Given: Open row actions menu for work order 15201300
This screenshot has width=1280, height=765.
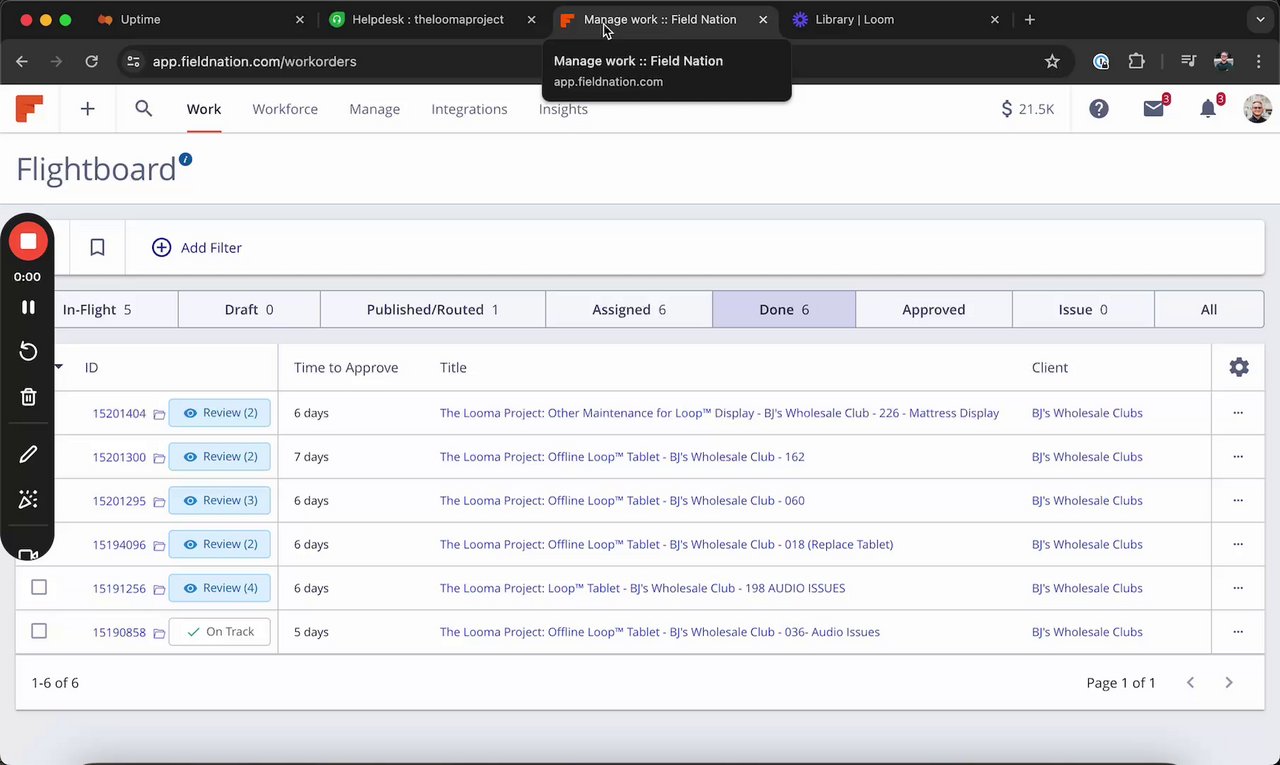Looking at the screenshot, I should pos(1238,457).
